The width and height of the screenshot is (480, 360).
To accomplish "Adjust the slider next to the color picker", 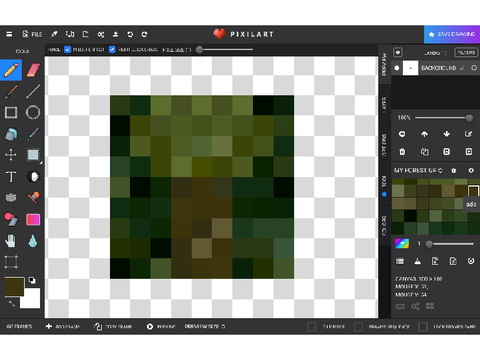I will (x=451, y=244).
